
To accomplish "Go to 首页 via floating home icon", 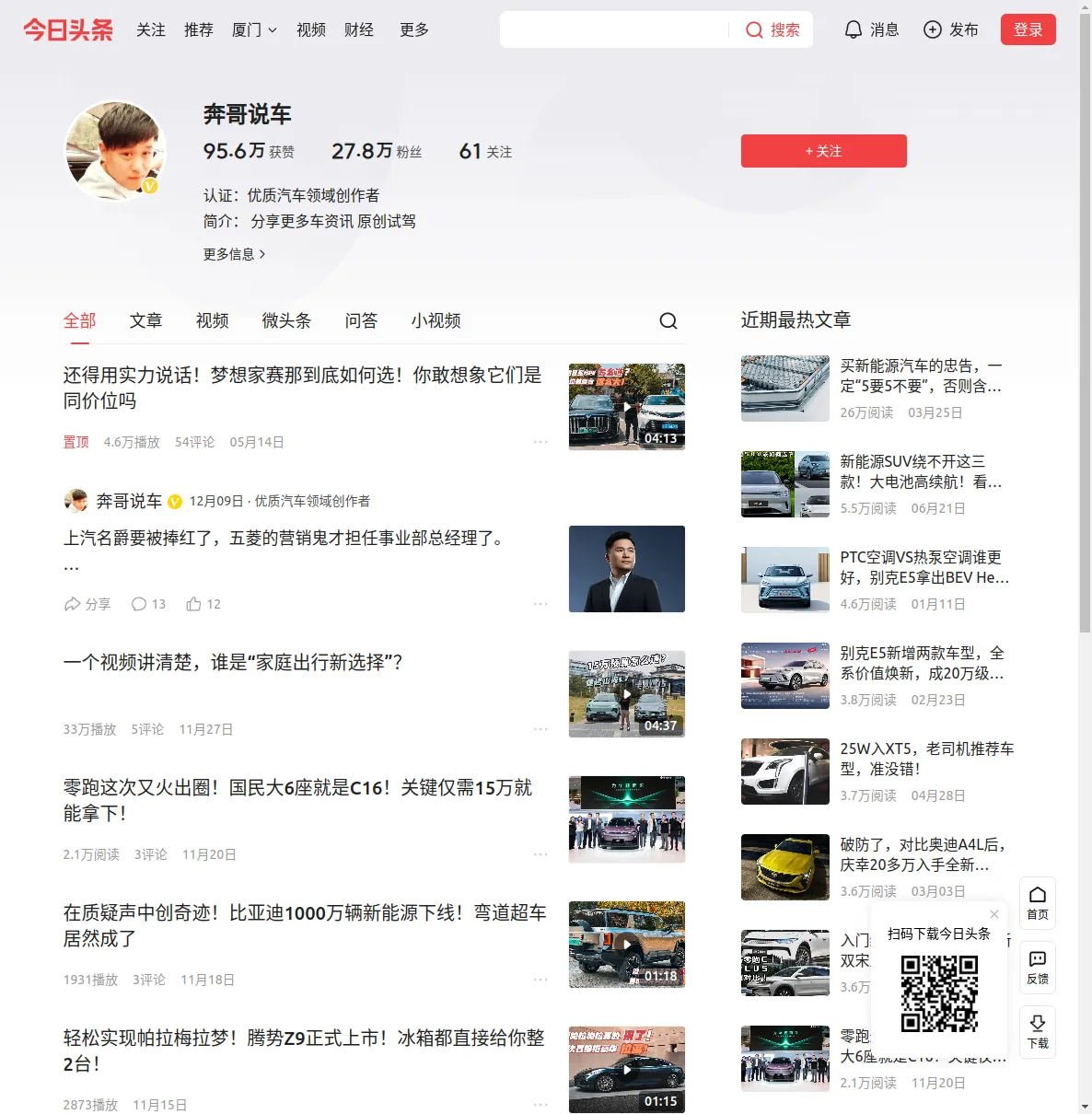I will [x=1038, y=903].
